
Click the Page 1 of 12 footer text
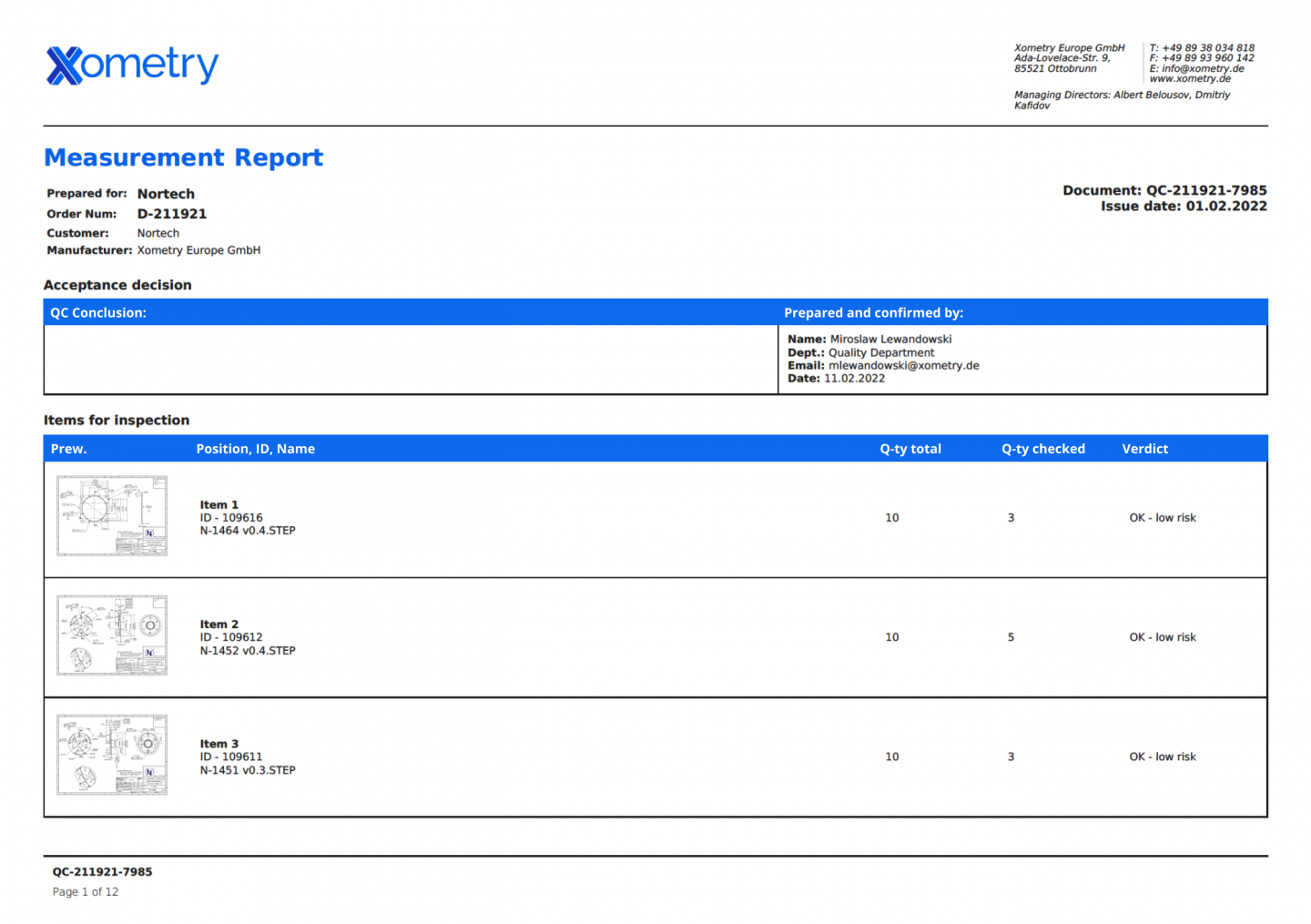(86, 892)
